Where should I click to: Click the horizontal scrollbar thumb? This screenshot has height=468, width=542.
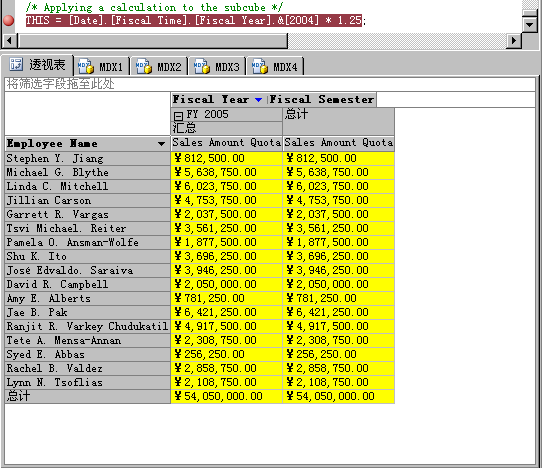152,41
